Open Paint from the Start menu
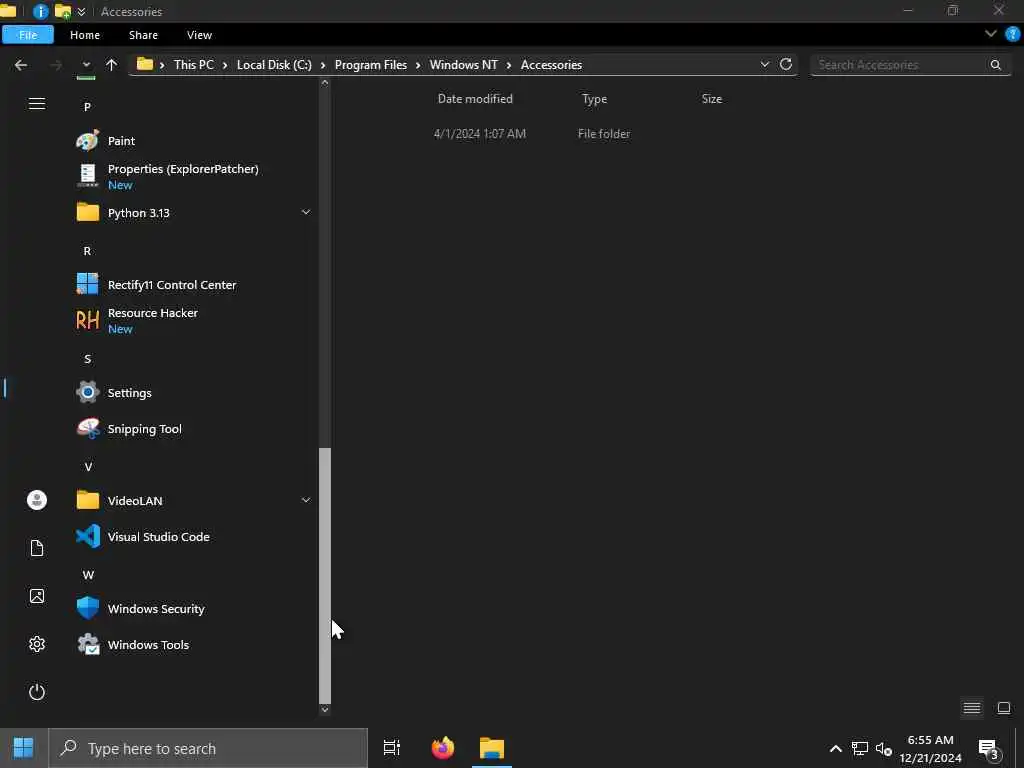 pos(121,141)
